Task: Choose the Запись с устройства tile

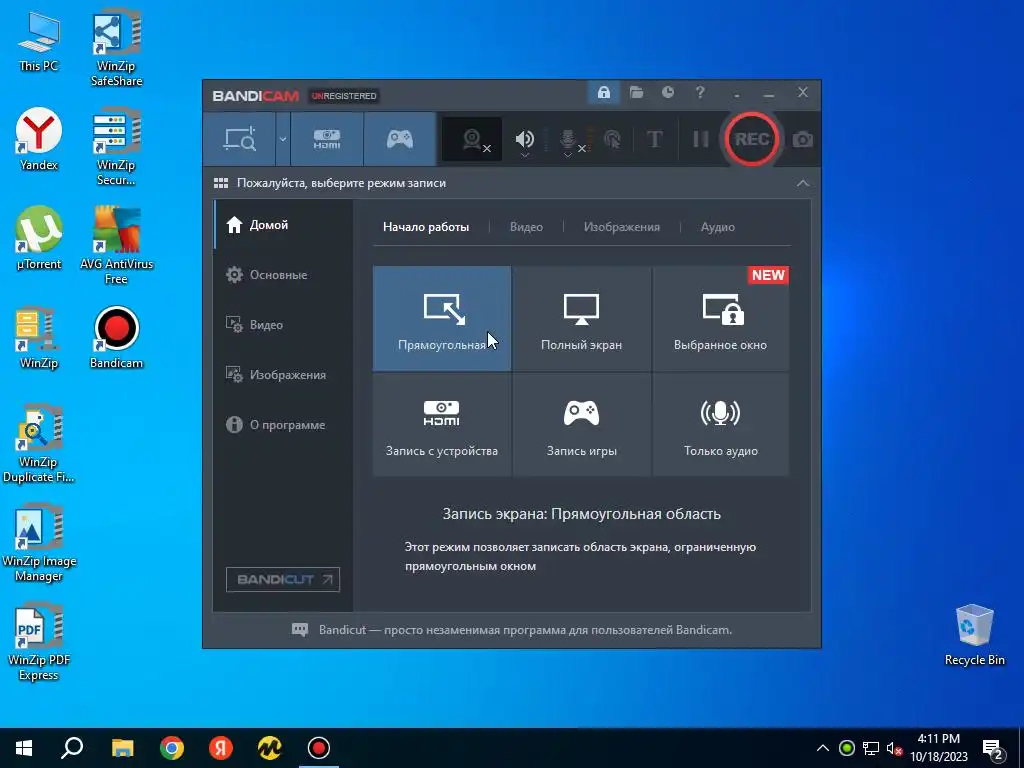Action: tap(442, 424)
